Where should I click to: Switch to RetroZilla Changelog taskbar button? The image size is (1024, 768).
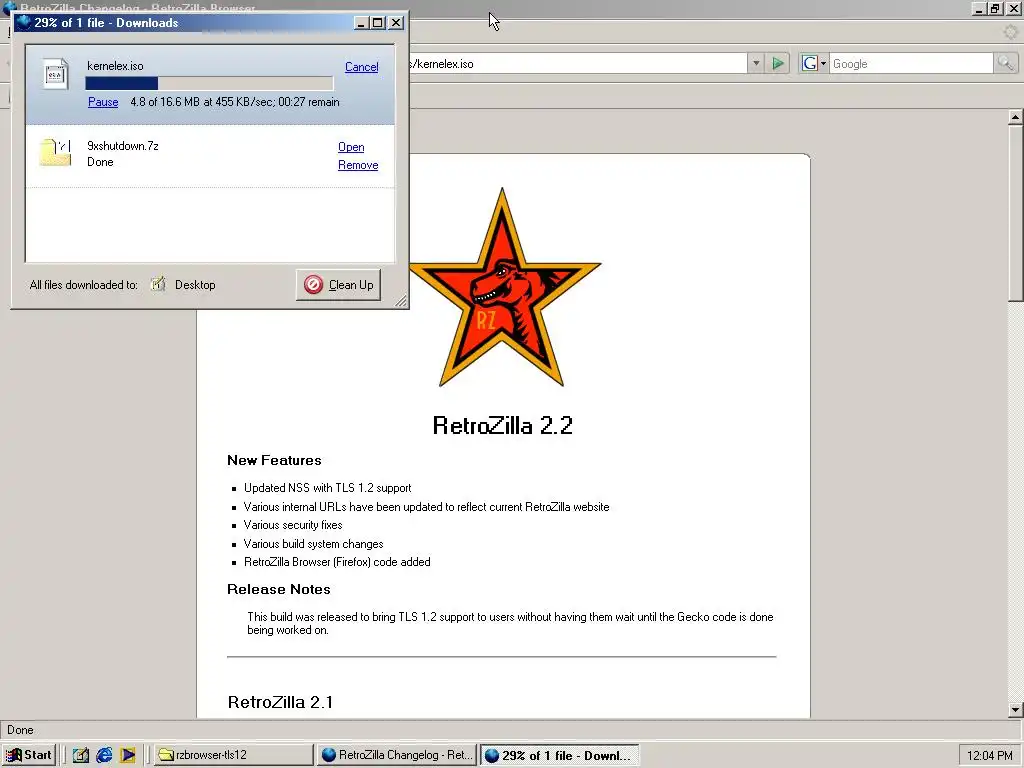click(397, 755)
